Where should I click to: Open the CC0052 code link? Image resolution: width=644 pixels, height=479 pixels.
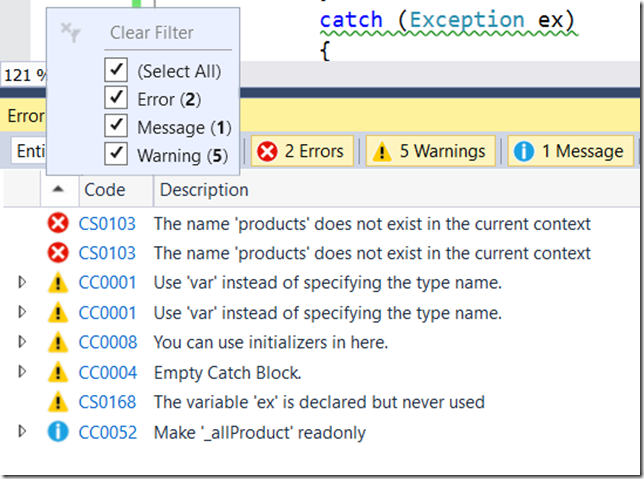point(108,433)
